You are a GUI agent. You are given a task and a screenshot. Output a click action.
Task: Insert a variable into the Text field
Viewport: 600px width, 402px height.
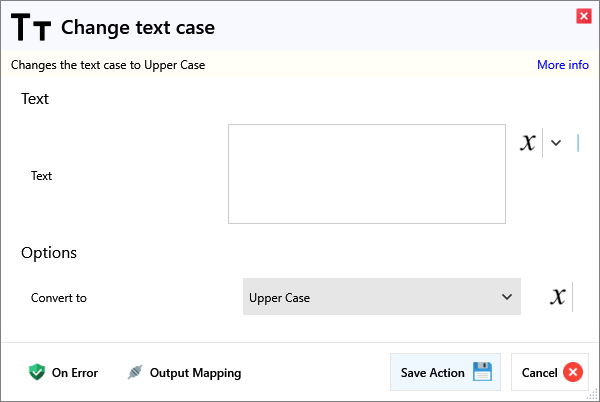(528, 143)
